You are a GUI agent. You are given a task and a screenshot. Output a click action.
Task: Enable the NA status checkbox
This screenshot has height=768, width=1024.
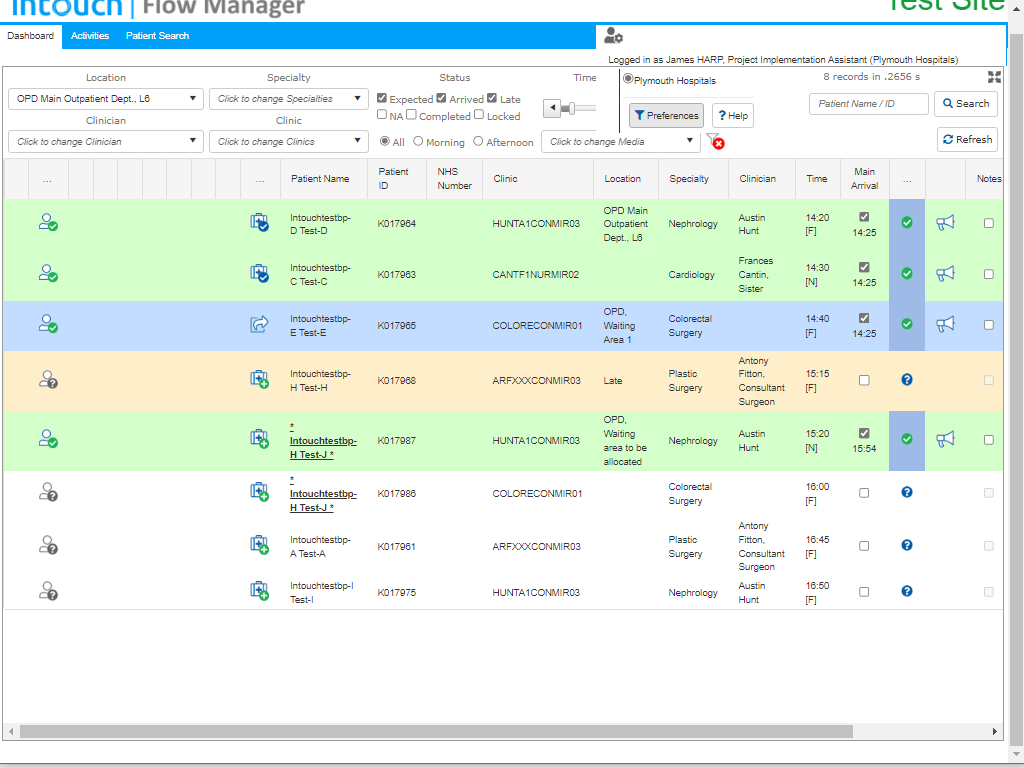coord(382,115)
